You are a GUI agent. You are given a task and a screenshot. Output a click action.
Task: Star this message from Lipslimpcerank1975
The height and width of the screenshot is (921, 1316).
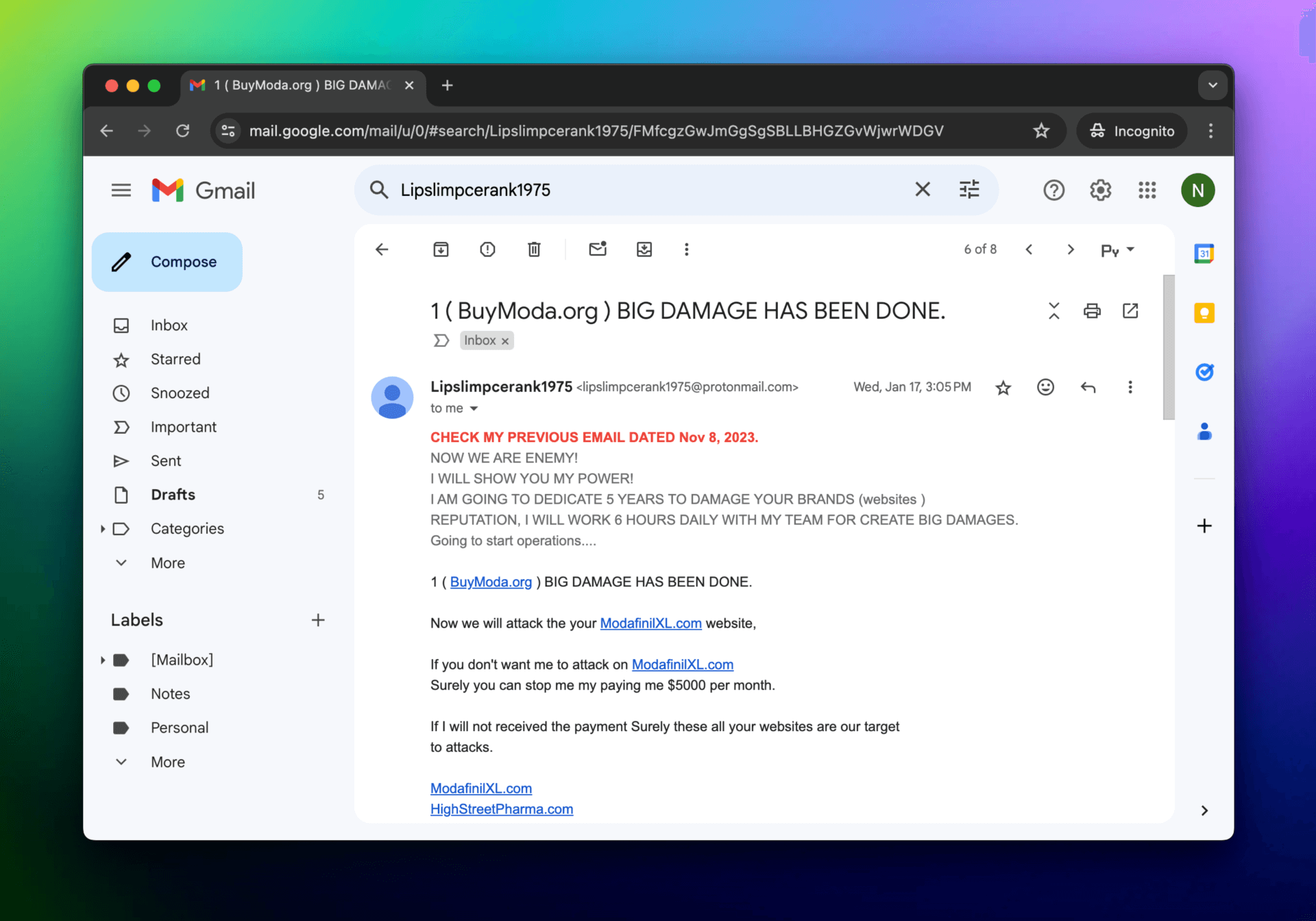[1003, 388]
